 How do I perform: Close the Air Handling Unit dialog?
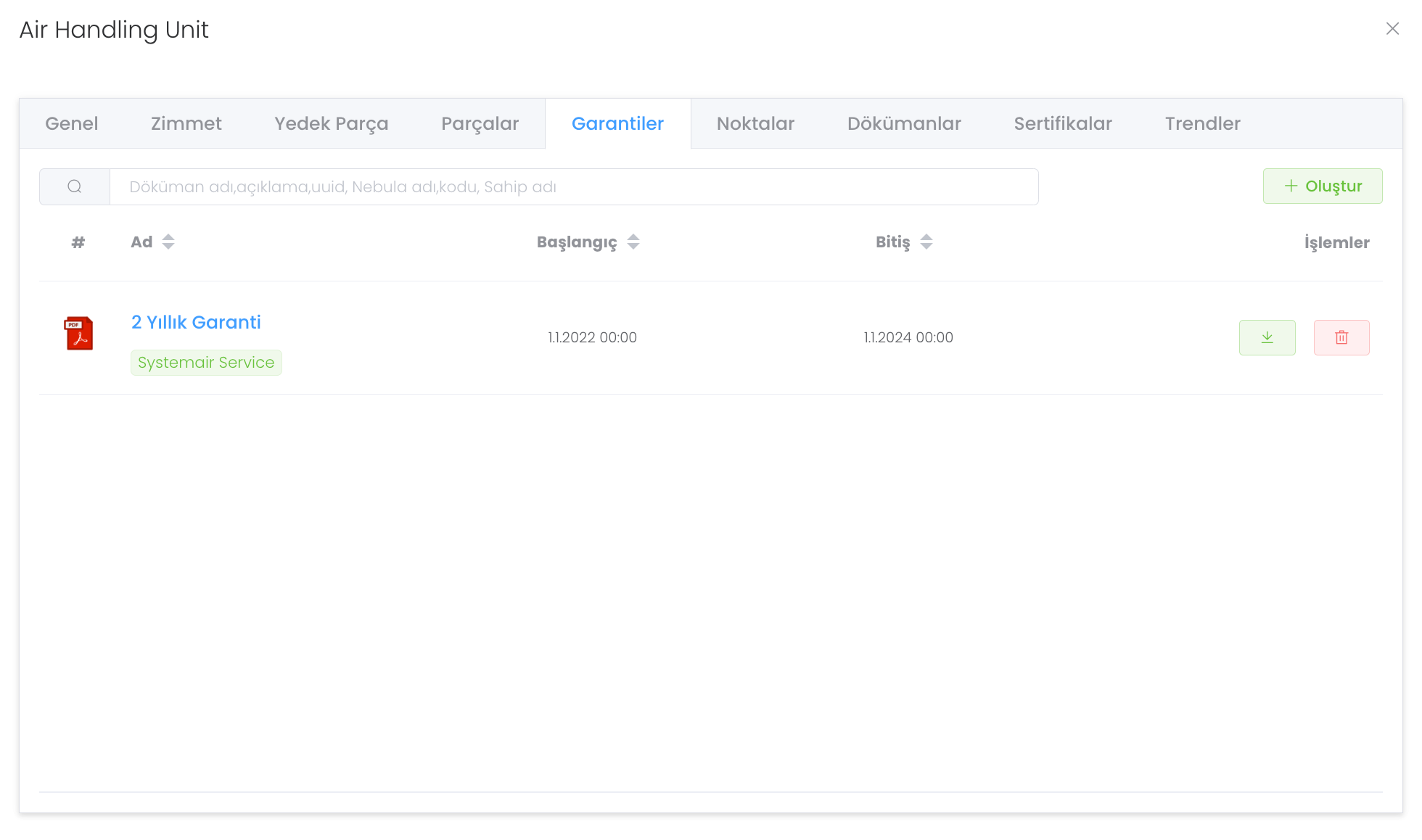point(1392,28)
